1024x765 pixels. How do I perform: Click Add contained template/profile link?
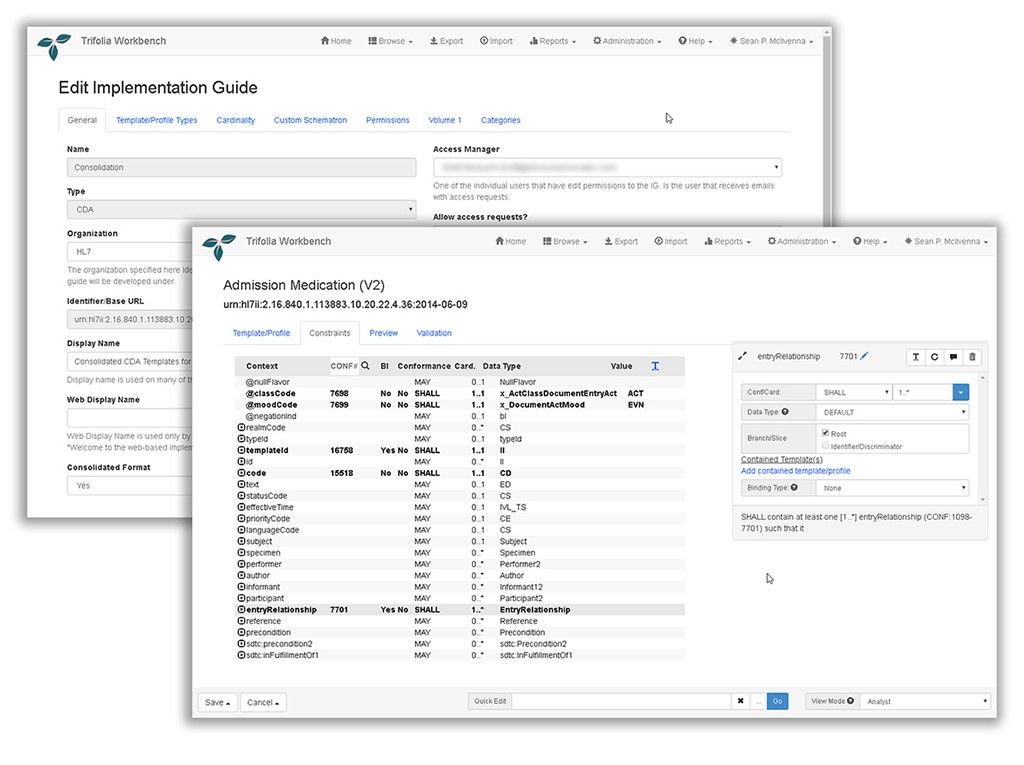795,470
